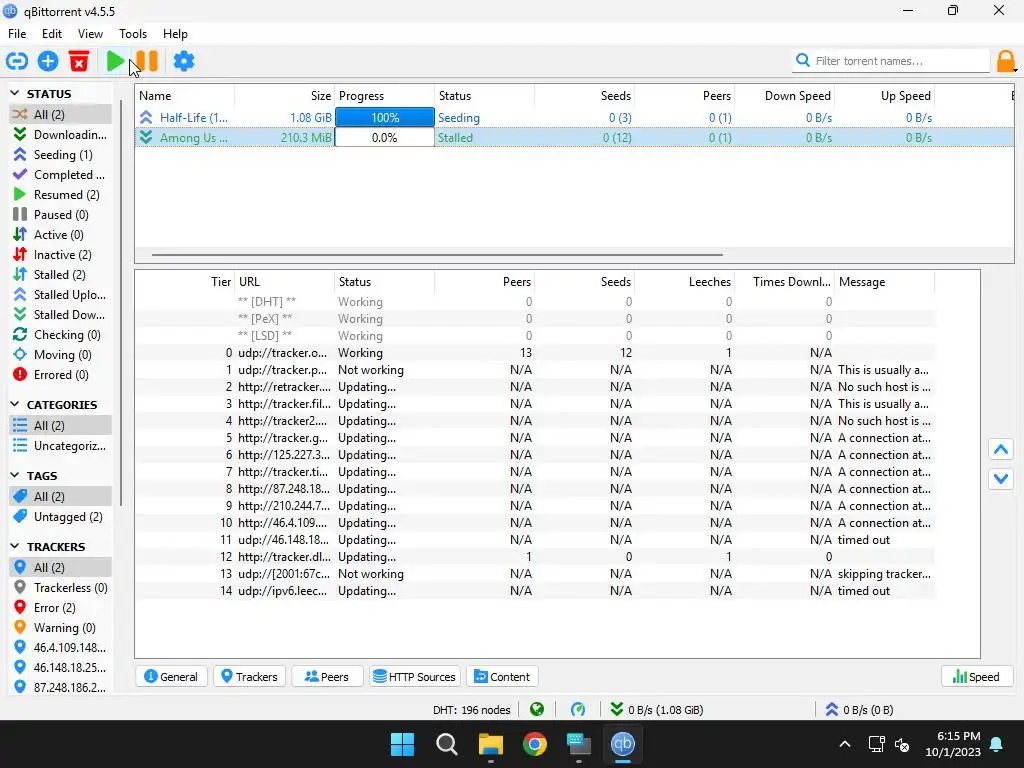Sort torrents by the Name column
The height and width of the screenshot is (768, 1024).
185,95
